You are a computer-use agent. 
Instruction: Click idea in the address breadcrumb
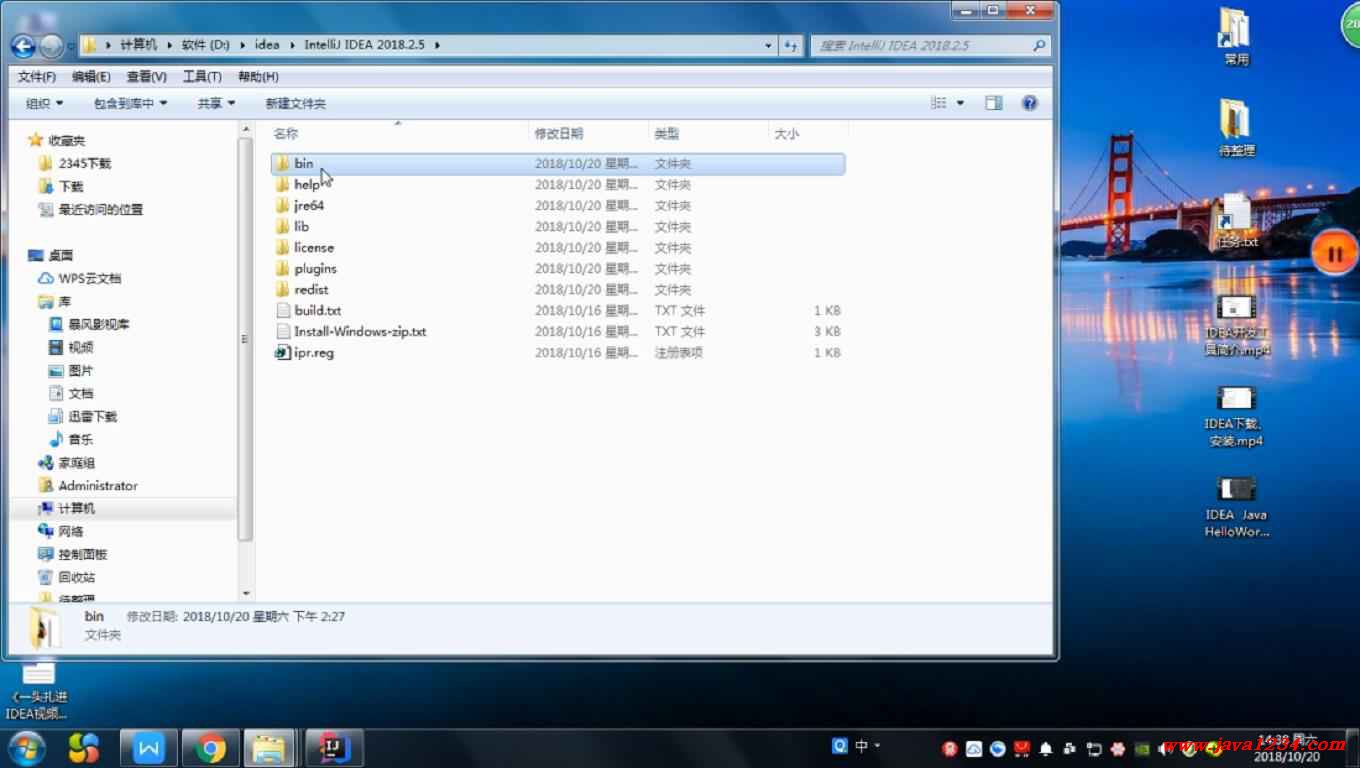coord(267,45)
